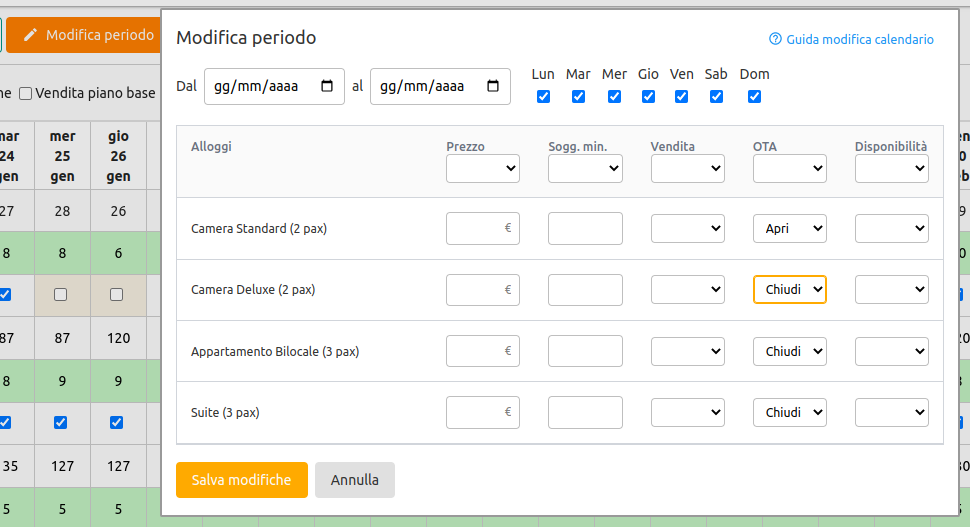Click Salva modifiche button
970x527 pixels.
[241, 480]
